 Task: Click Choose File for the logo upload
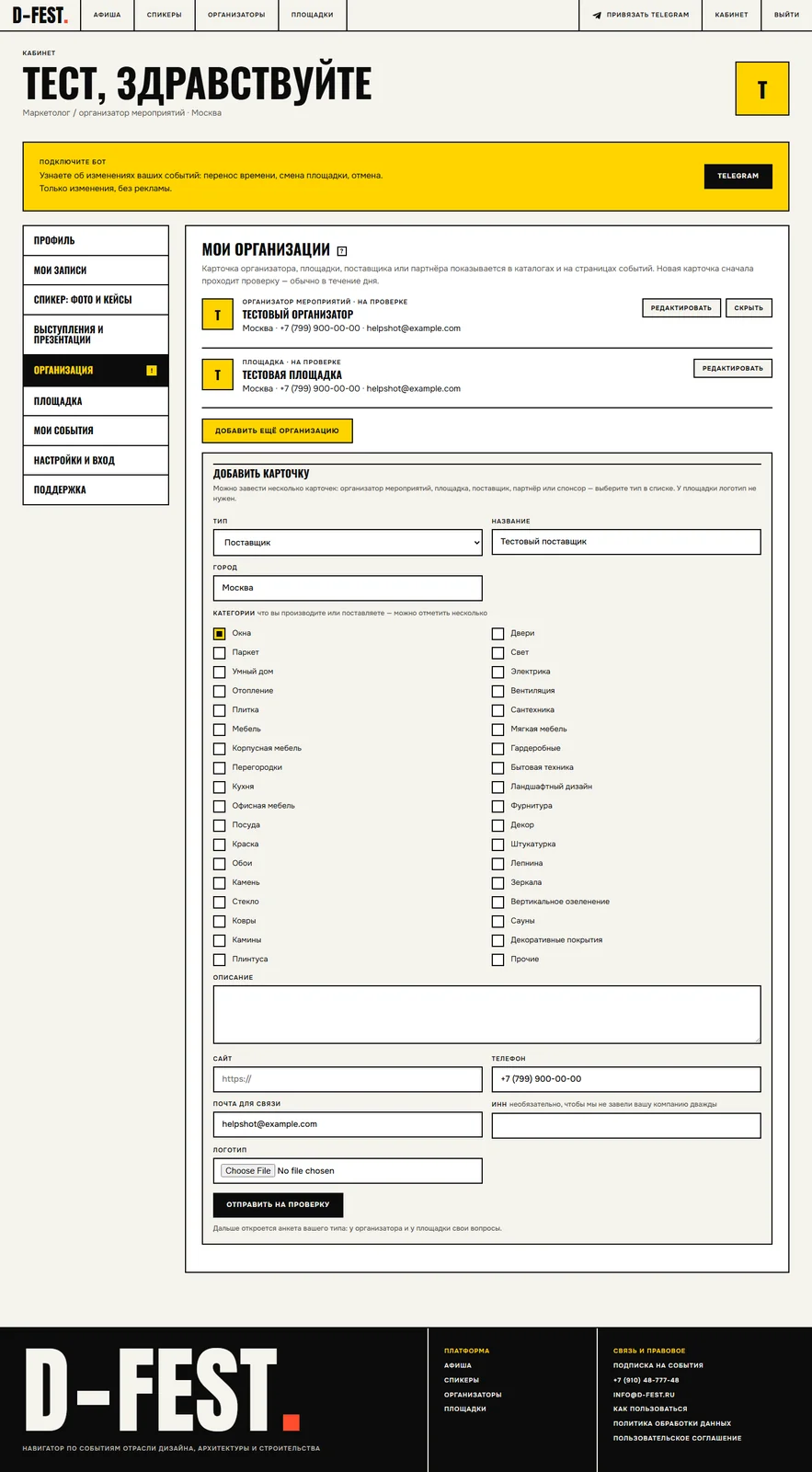coord(248,1171)
